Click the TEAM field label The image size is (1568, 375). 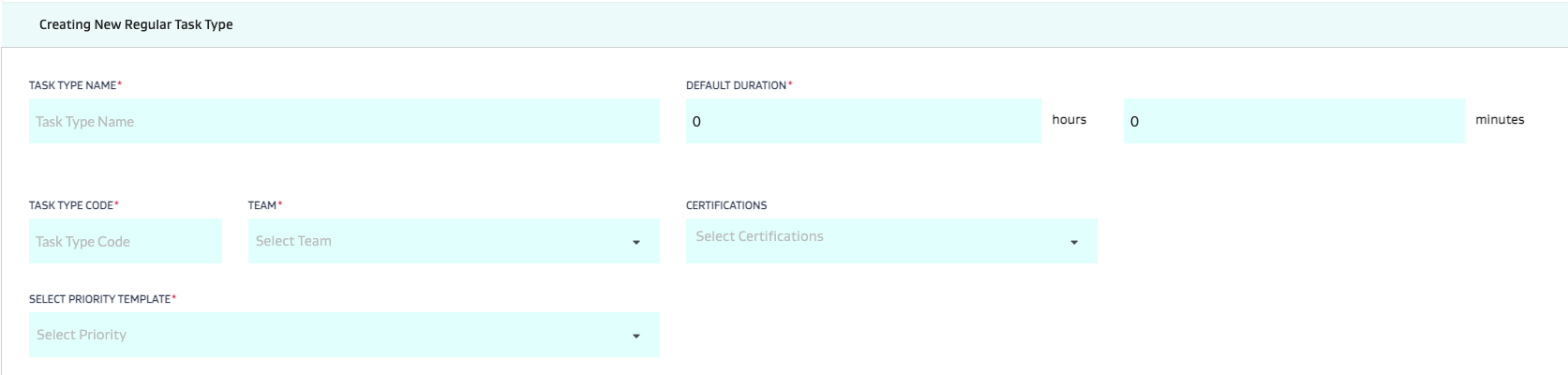tap(262, 205)
